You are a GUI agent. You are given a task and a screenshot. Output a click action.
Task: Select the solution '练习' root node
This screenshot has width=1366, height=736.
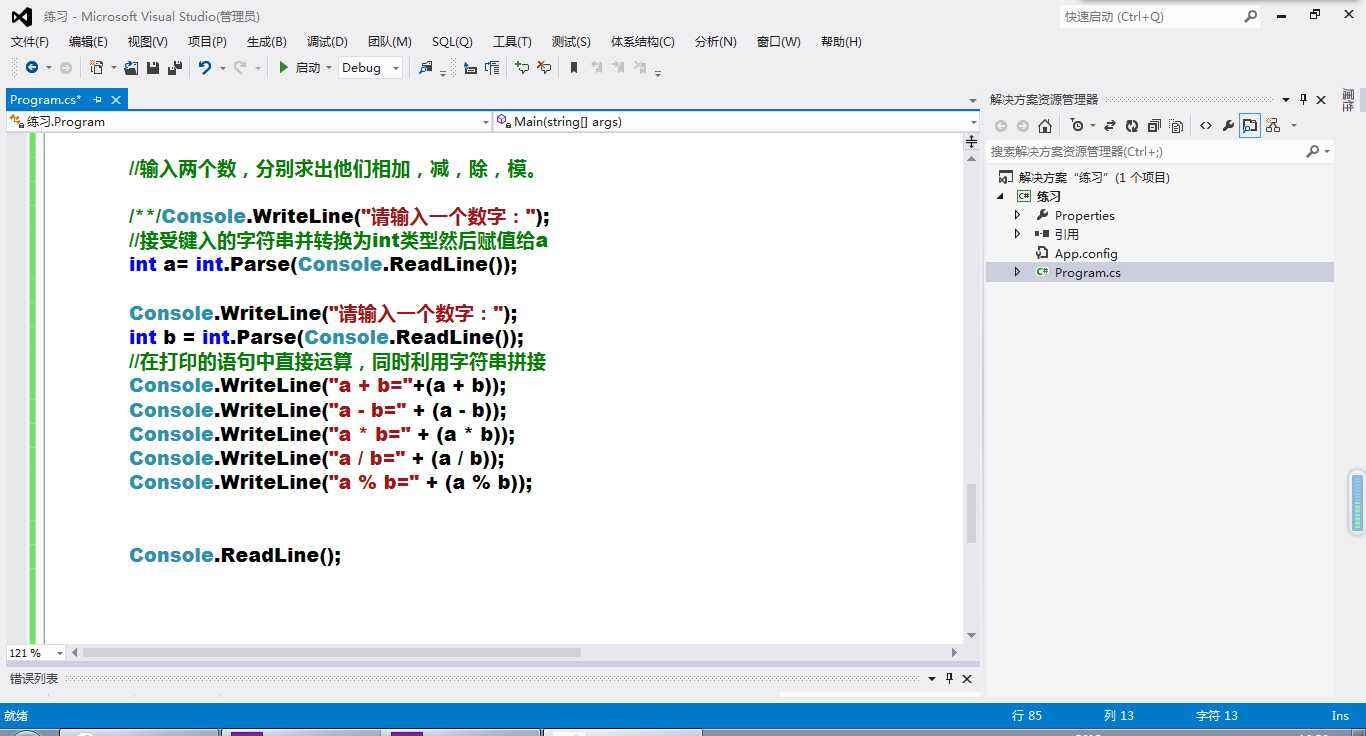coord(1093,177)
